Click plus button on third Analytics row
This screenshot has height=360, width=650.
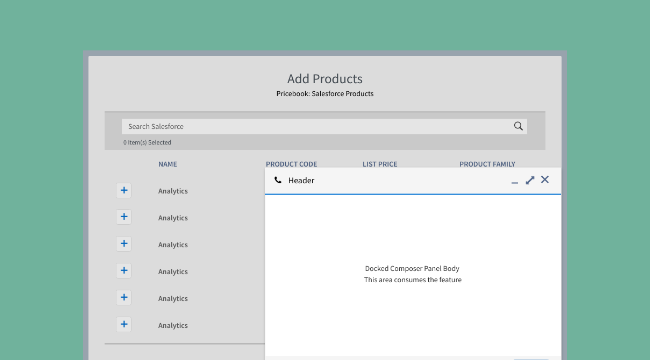coord(124,244)
